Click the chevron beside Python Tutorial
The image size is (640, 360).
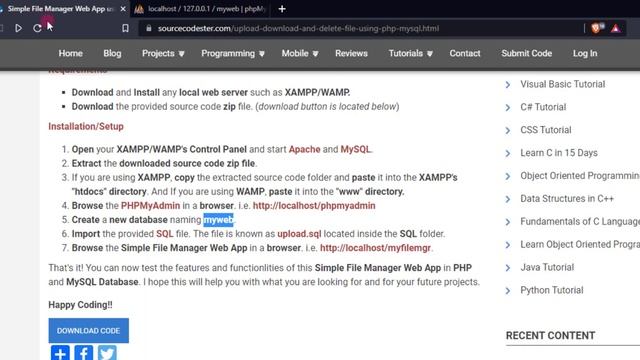(x=508, y=291)
